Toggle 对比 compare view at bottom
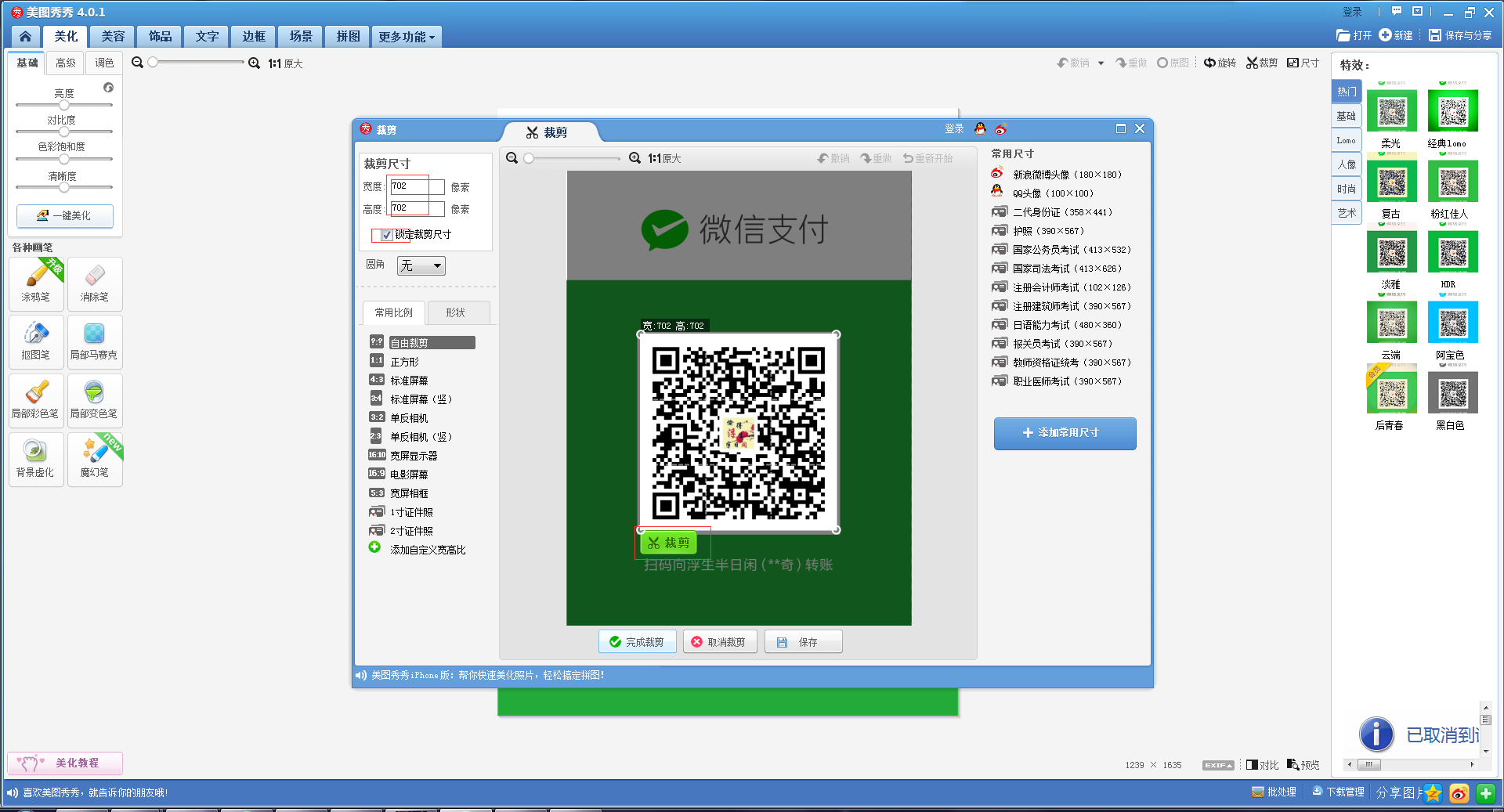 (1262, 765)
